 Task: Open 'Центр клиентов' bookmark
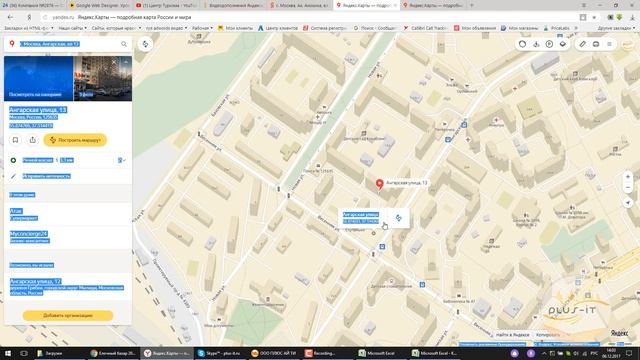coord(278,28)
